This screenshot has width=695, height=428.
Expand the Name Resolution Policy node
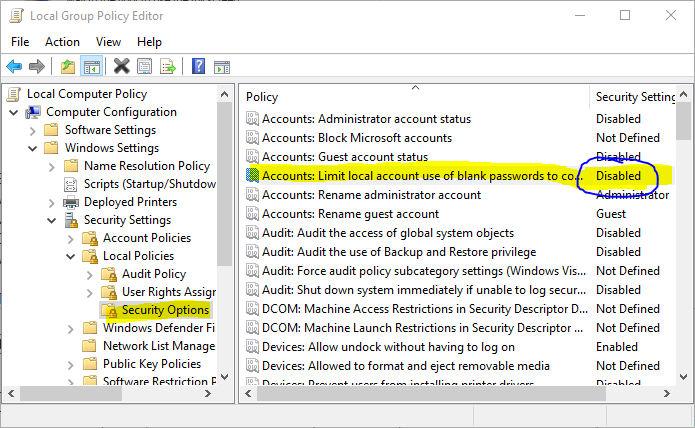pos(51,167)
